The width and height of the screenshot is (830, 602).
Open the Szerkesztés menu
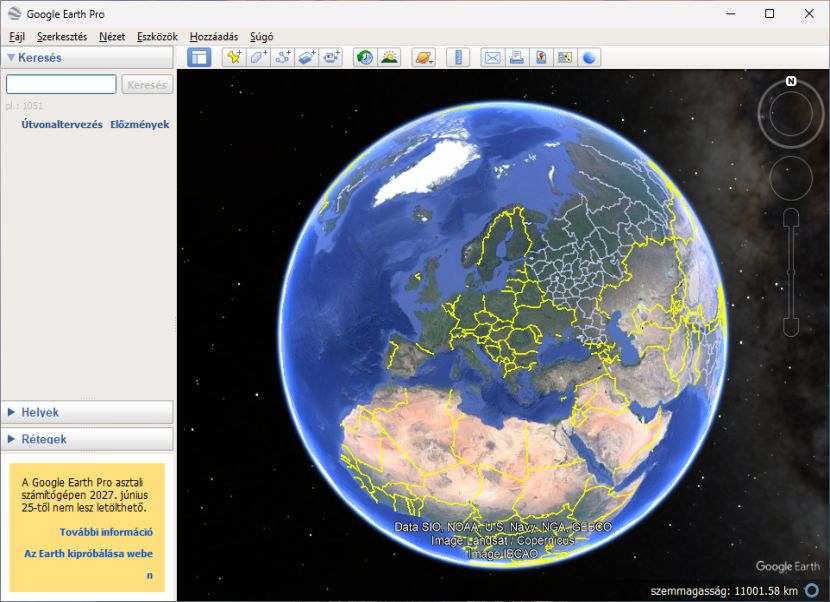click(x=62, y=37)
